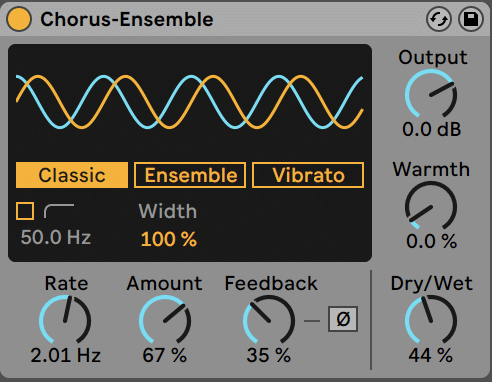This screenshot has width=492, height=382.
Task: Click the Chorus-Ensemble device title
Action: pyautogui.click(x=127, y=19)
